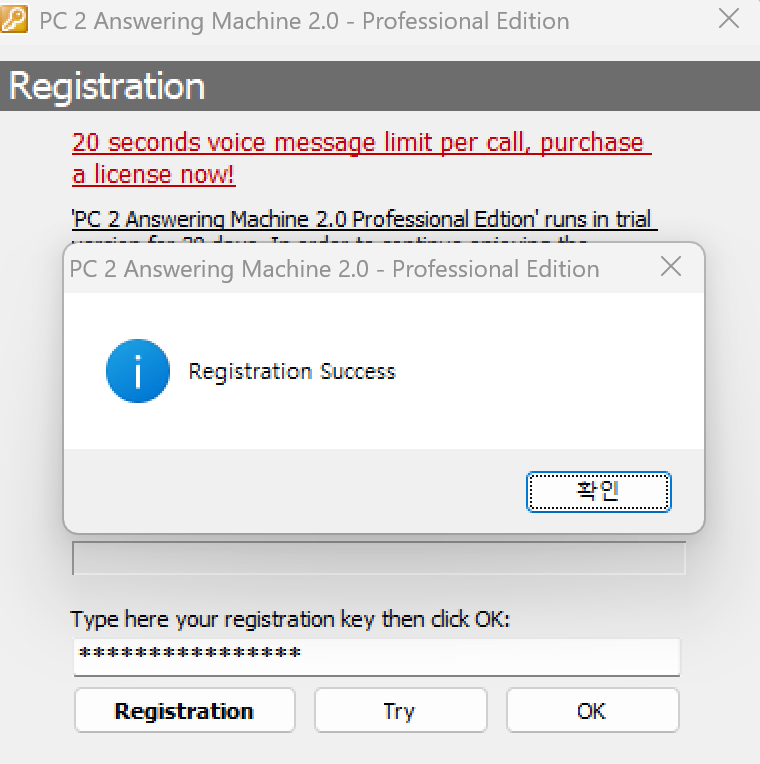
Task: Click the key icon in title bar
Action: click(x=14, y=19)
